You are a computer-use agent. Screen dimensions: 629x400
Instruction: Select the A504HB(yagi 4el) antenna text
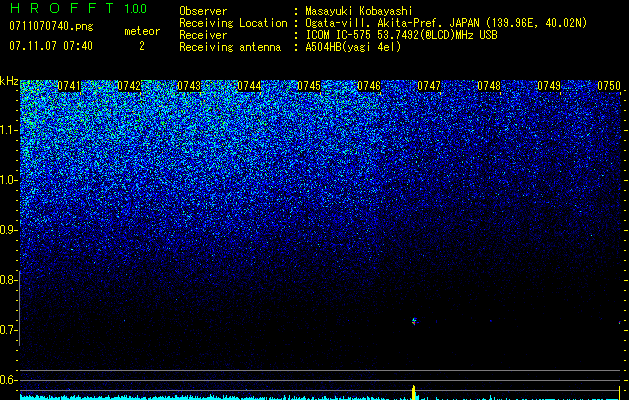(353, 47)
